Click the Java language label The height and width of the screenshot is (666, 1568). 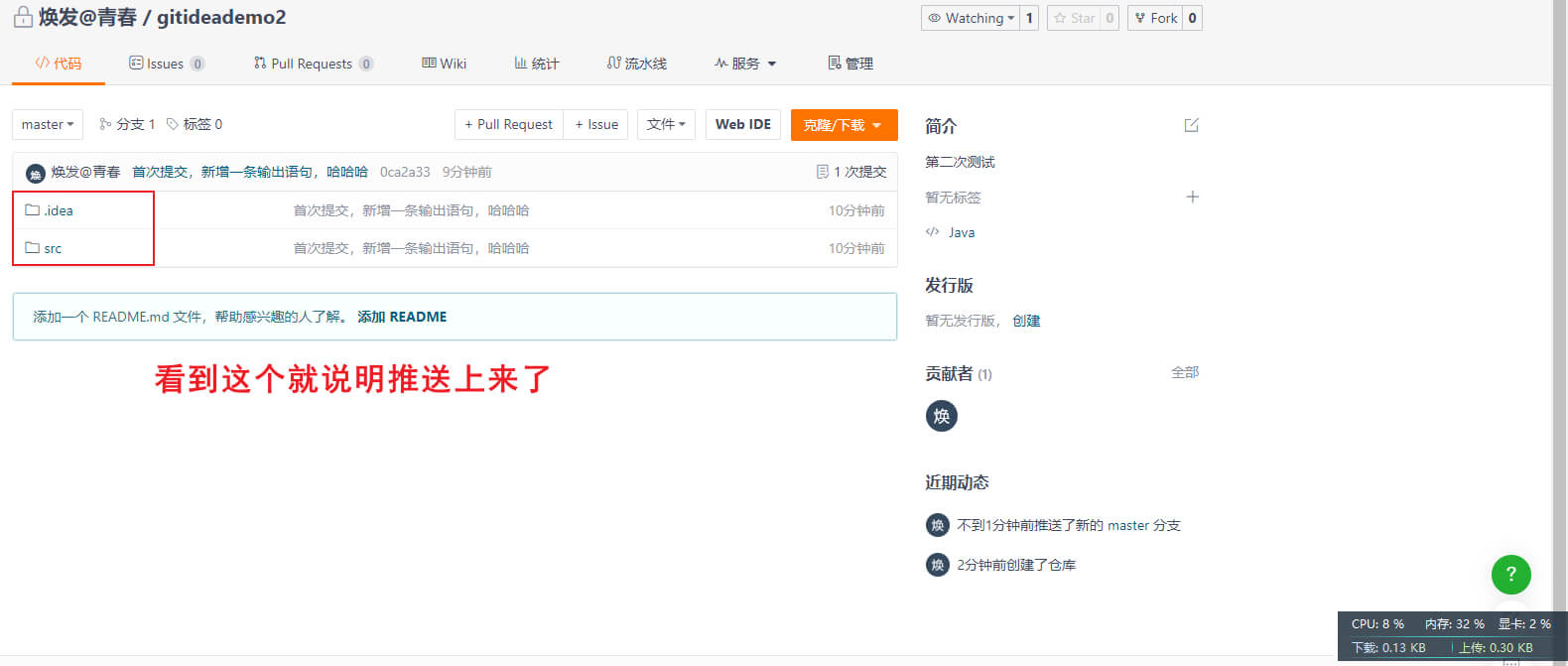click(962, 232)
